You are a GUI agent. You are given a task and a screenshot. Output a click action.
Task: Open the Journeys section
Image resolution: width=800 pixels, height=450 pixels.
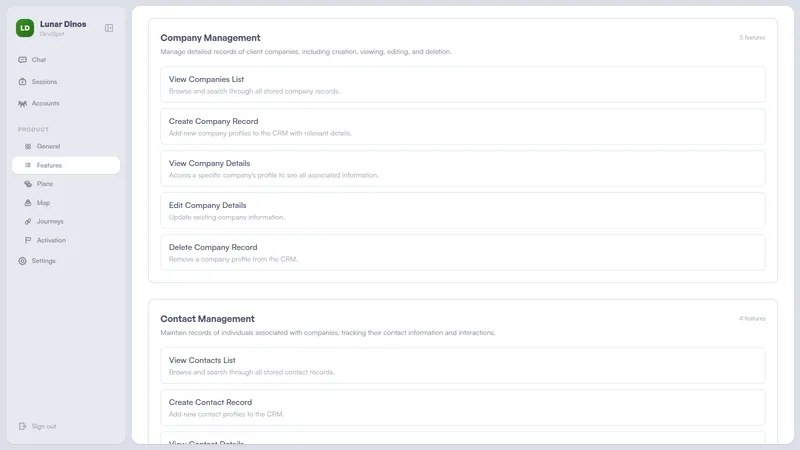(50, 221)
